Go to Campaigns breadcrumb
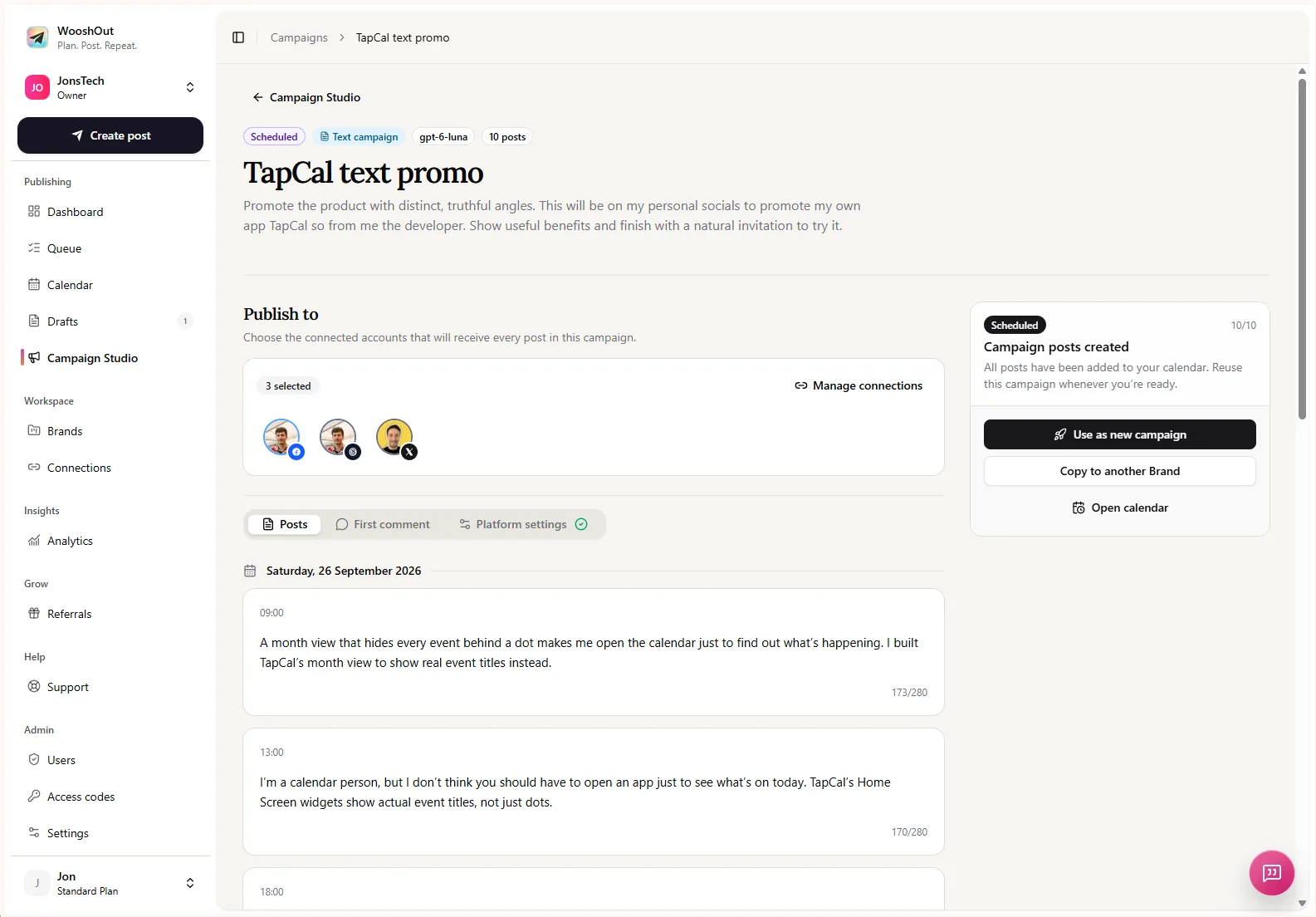 pyautogui.click(x=299, y=37)
